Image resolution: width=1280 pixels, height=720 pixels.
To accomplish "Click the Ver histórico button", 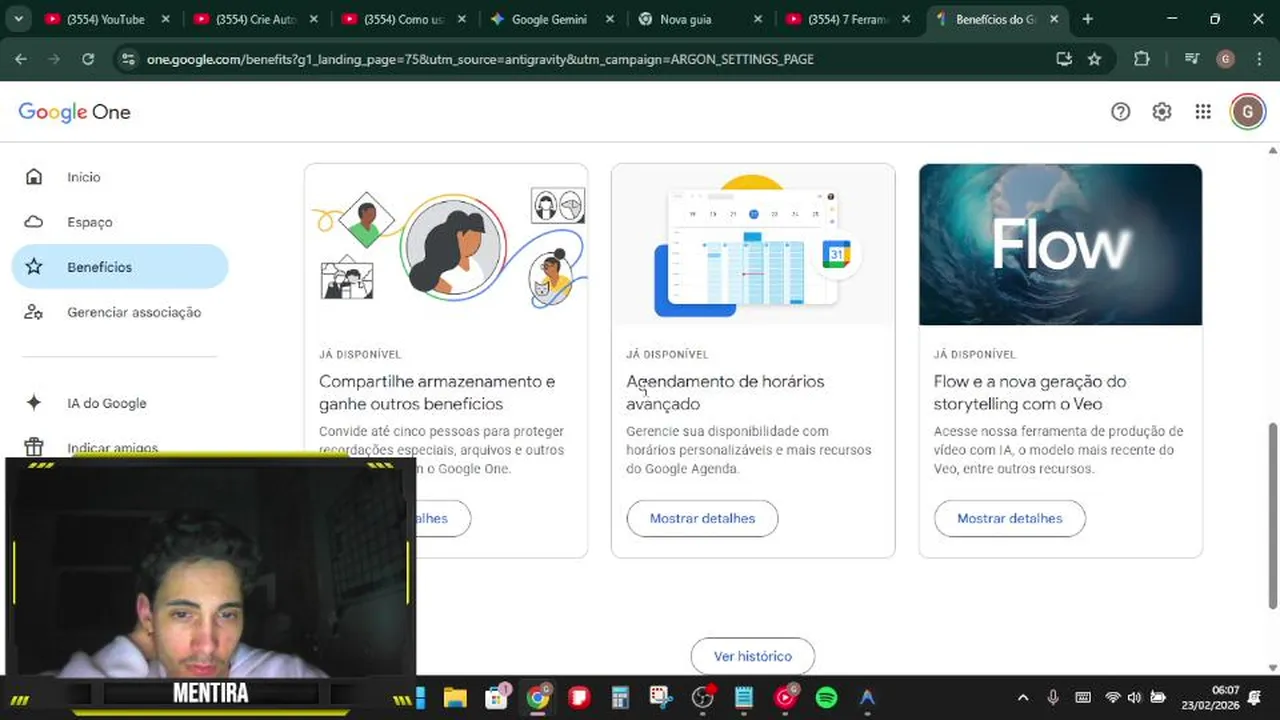I will tap(753, 656).
